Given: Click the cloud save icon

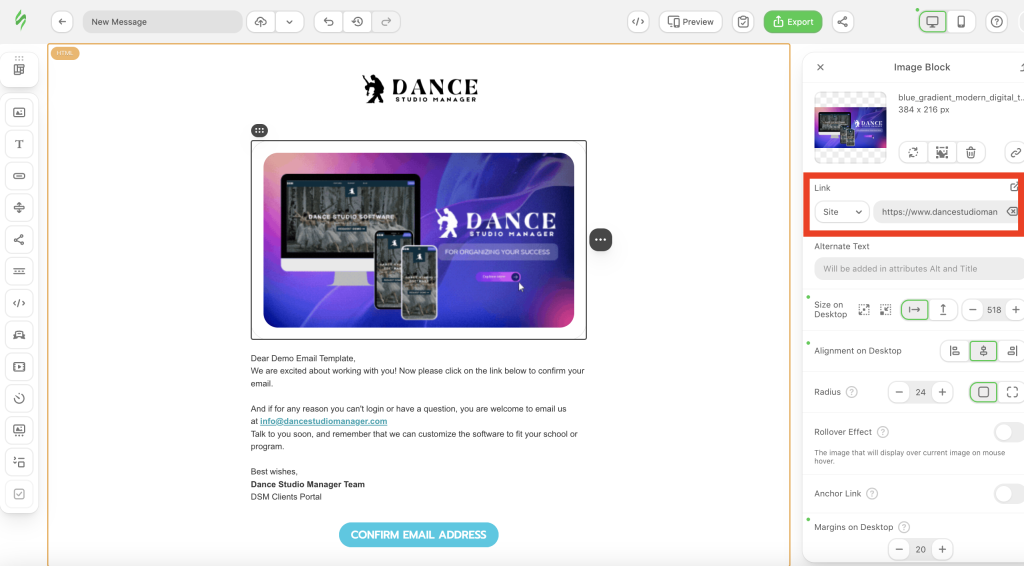Looking at the screenshot, I should (261, 22).
